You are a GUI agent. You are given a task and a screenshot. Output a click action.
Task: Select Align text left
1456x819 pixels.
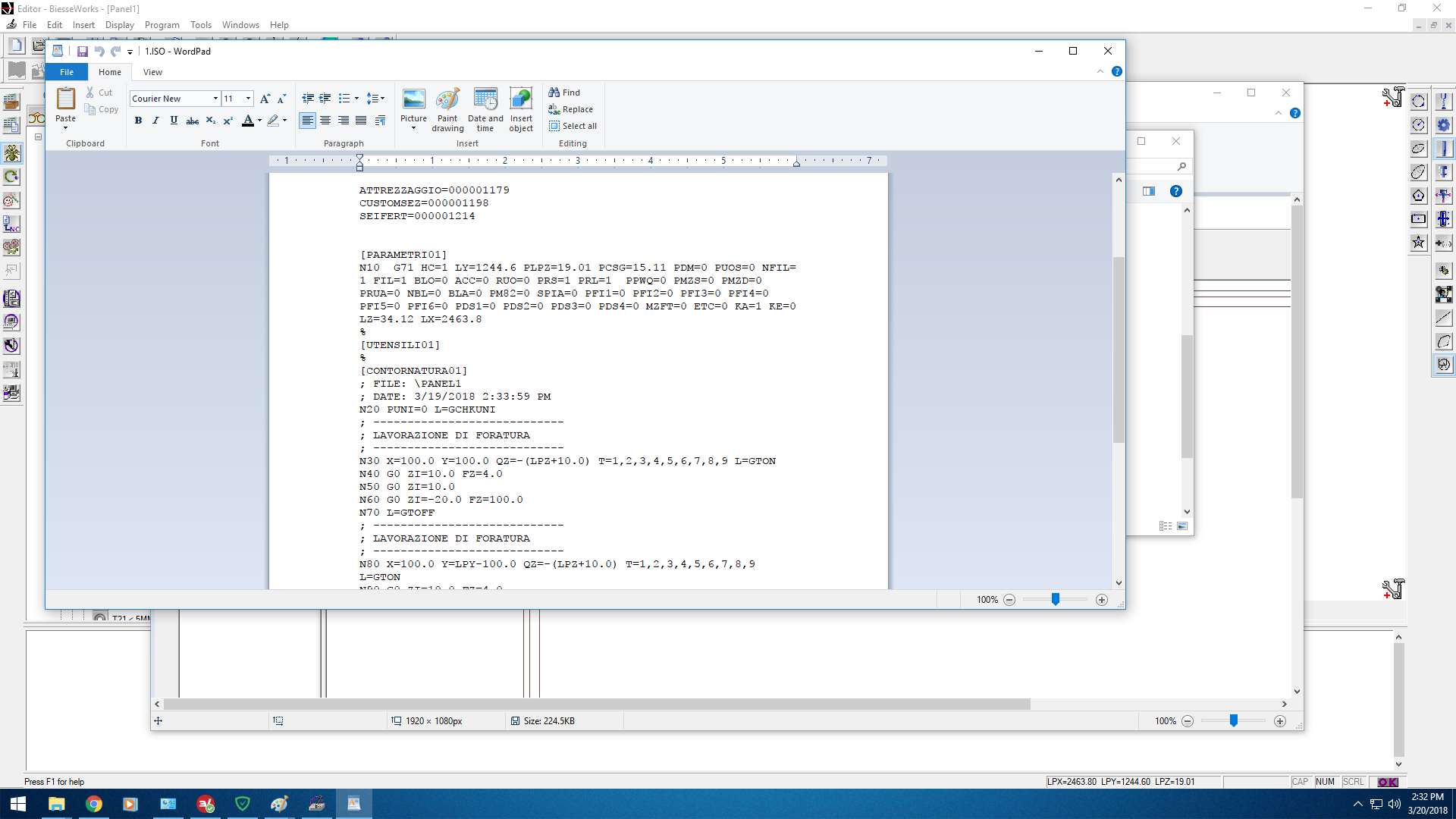point(307,121)
